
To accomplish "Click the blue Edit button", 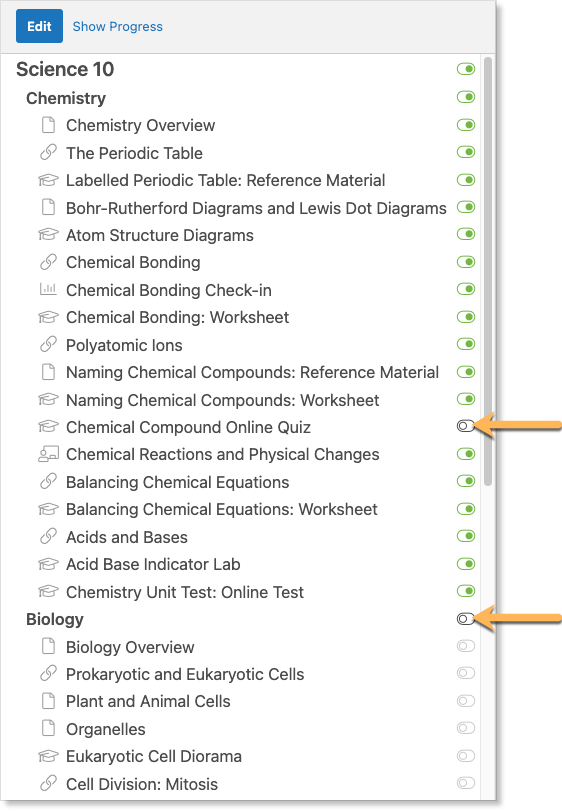I will 39,26.
